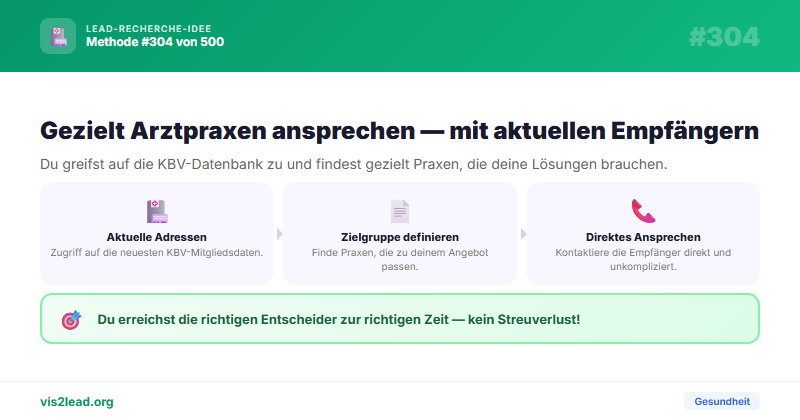Viewport: 800px width, 420px height.
Task: Open the vis2lead.org link
Action: pyautogui.click(x=77, y=402)
